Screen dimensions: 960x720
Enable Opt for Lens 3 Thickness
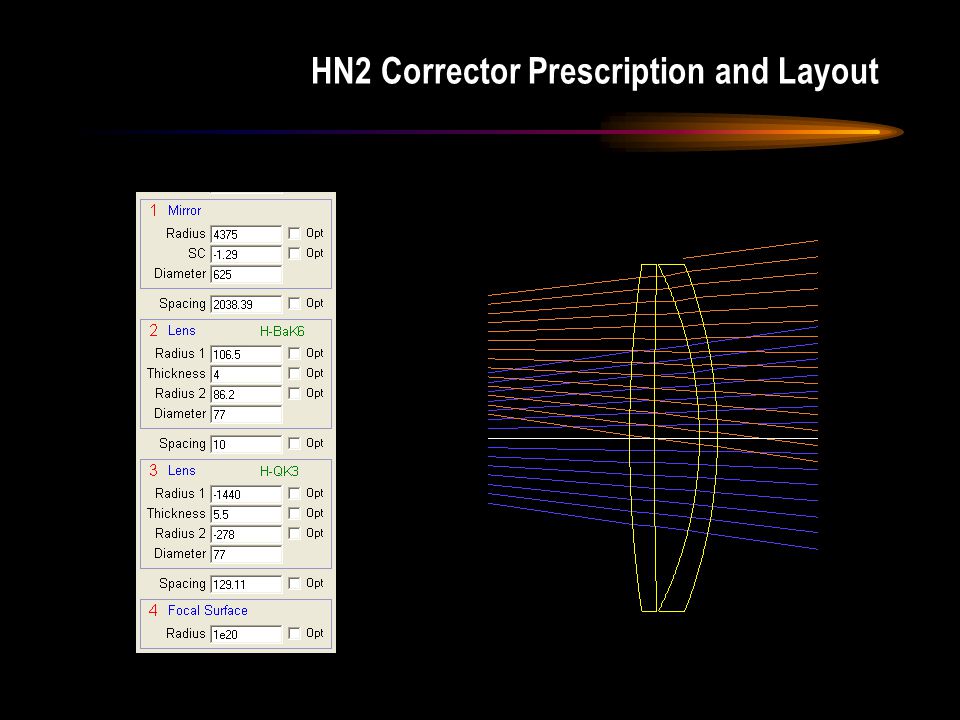(294, 513)
